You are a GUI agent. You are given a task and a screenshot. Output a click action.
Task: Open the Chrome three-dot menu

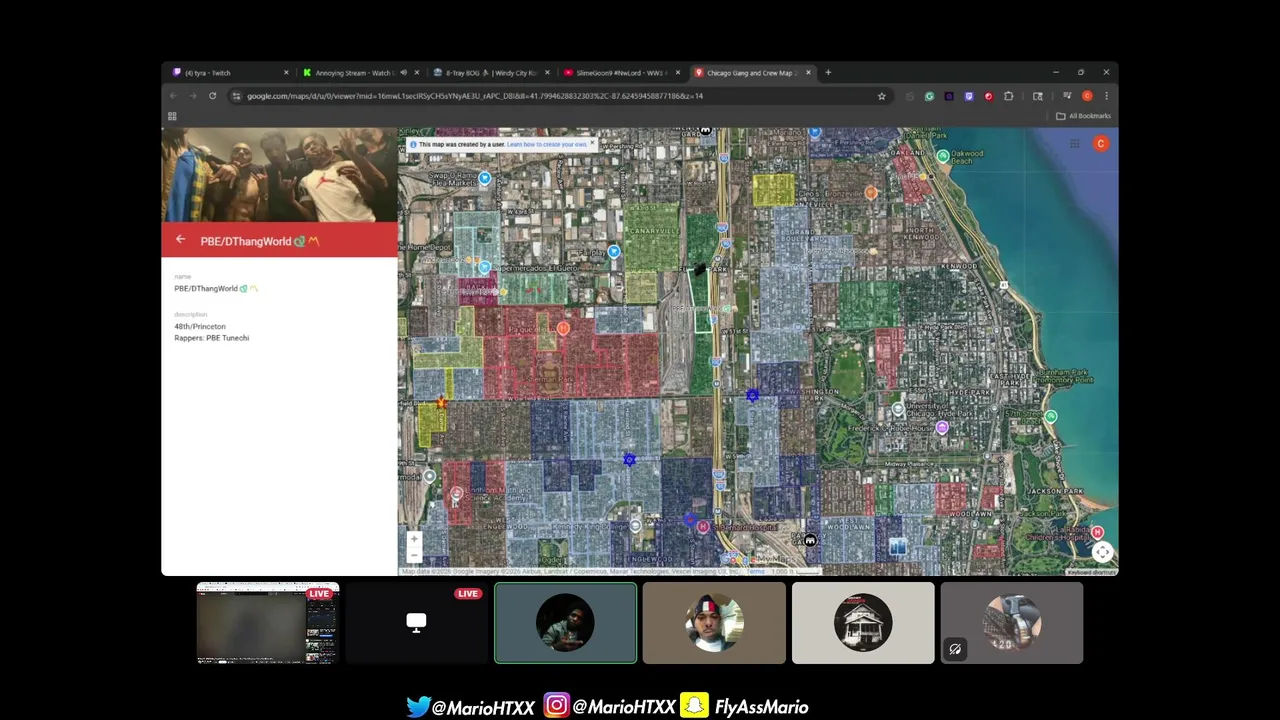pos(1106,96)
